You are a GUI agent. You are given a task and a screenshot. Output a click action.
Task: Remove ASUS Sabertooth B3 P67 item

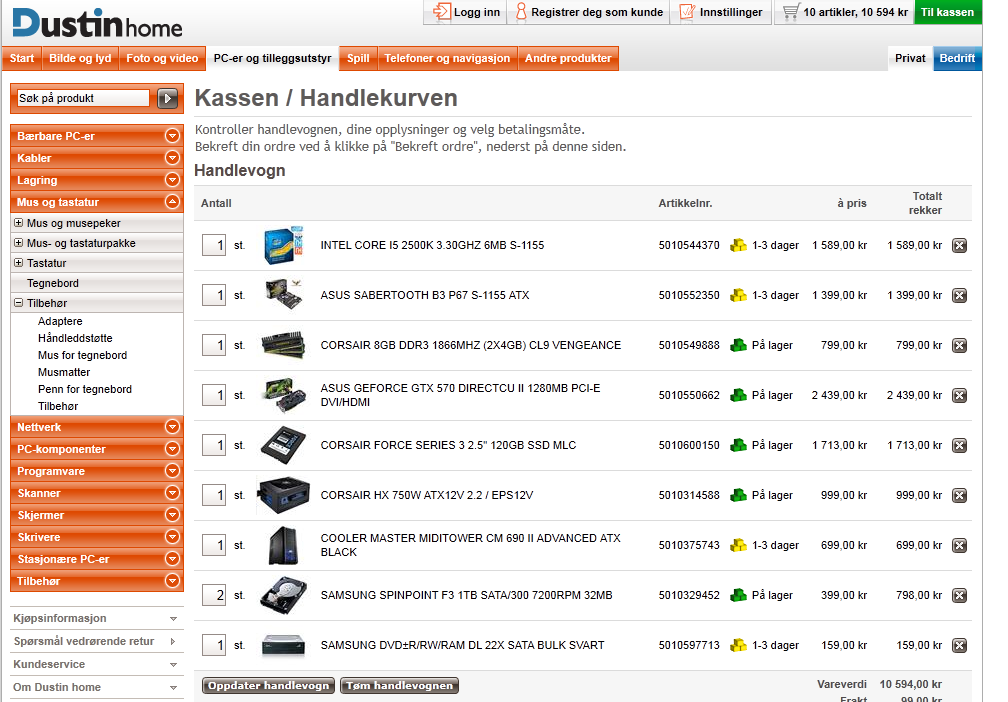[959, 296]
